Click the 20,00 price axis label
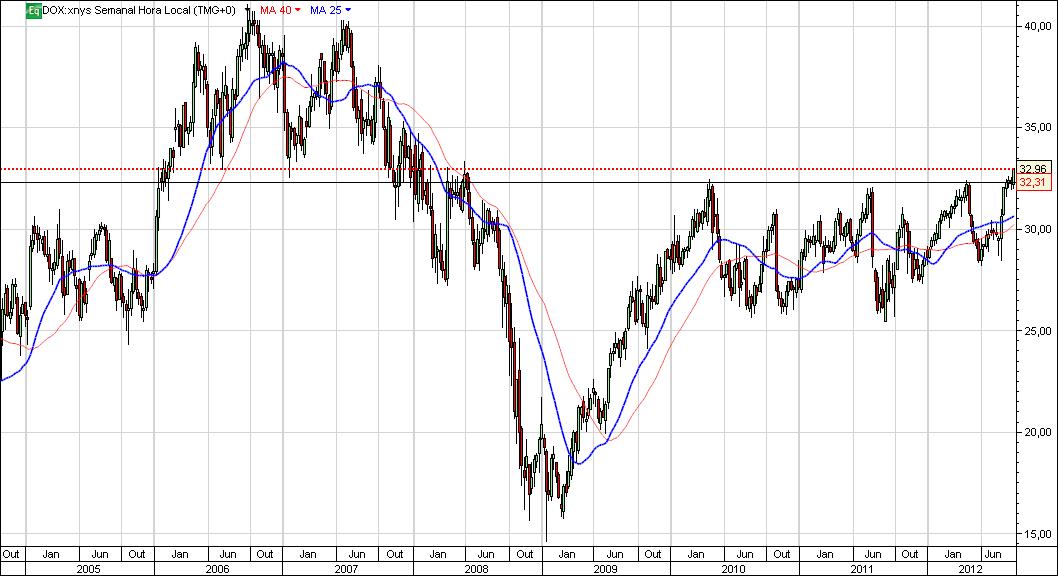The image size is (1058, 576). (x=1038, y=432)
